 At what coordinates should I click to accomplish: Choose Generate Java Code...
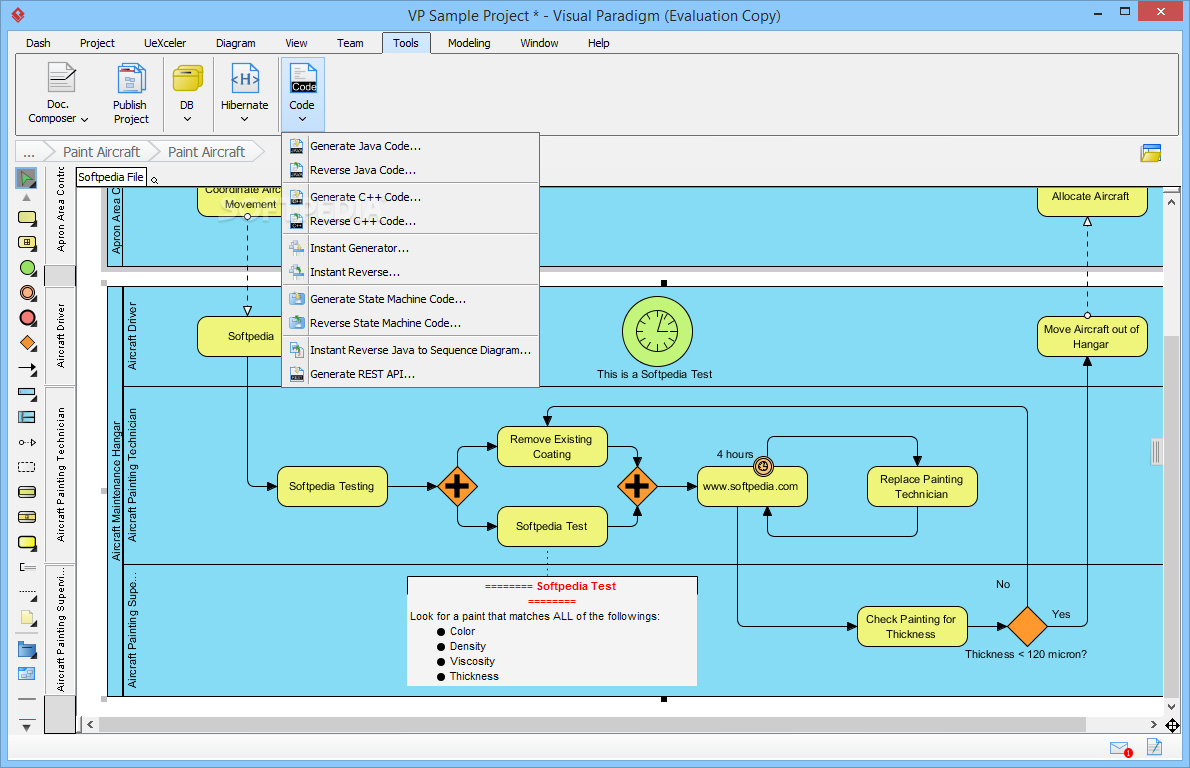point(411,146)
